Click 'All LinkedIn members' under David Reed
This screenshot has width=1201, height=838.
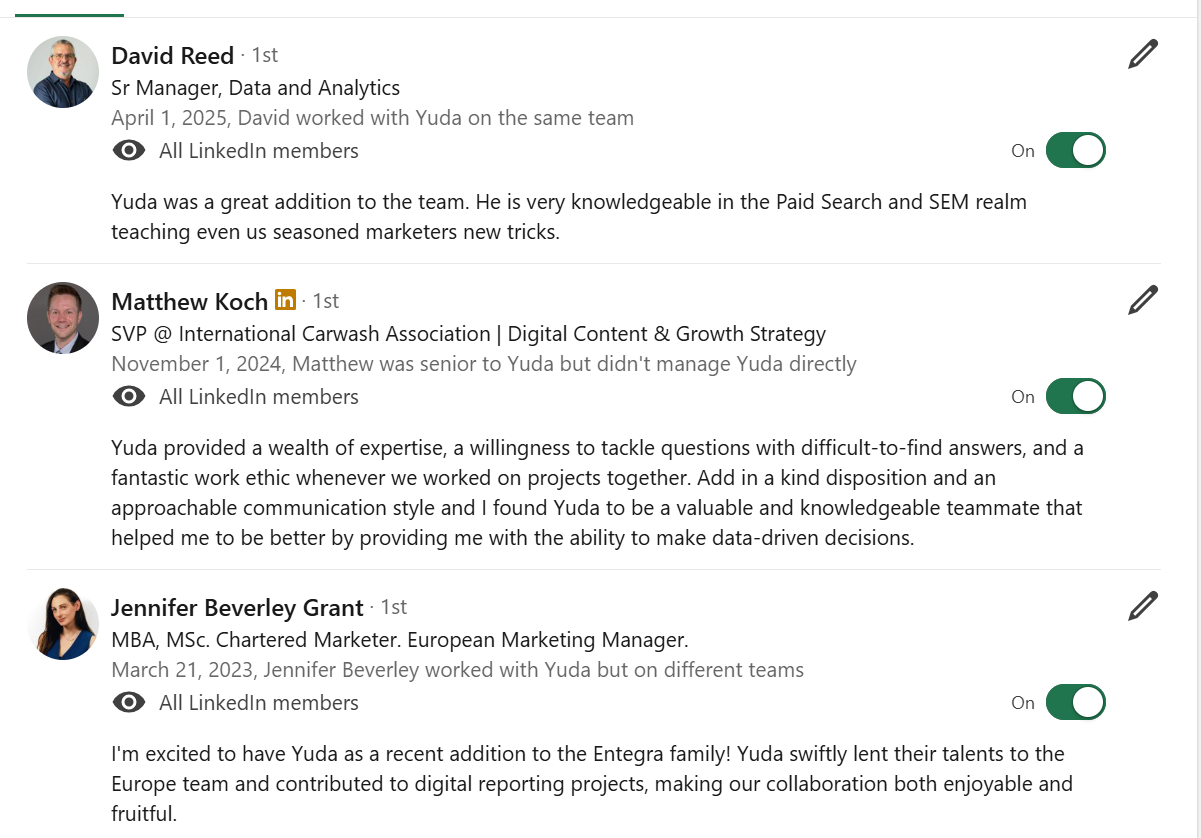coord(258,151)
